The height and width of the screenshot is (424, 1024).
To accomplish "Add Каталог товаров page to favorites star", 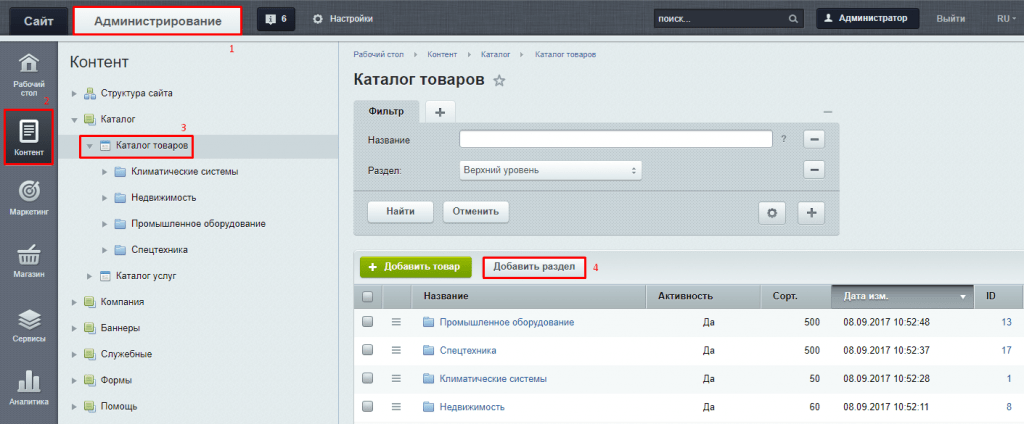I will [x=500, y=80].
